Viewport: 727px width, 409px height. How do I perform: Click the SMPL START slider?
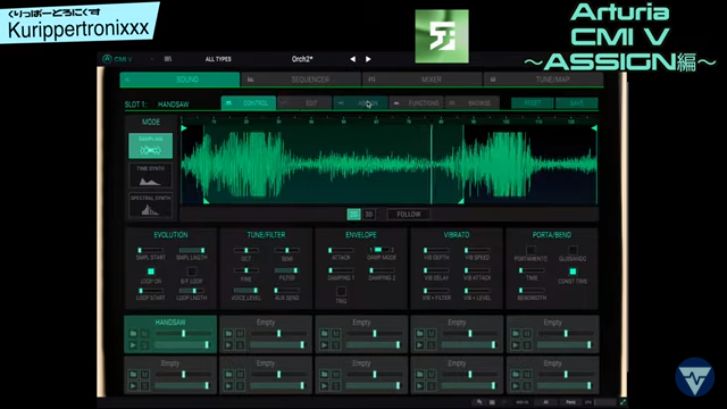151,250
